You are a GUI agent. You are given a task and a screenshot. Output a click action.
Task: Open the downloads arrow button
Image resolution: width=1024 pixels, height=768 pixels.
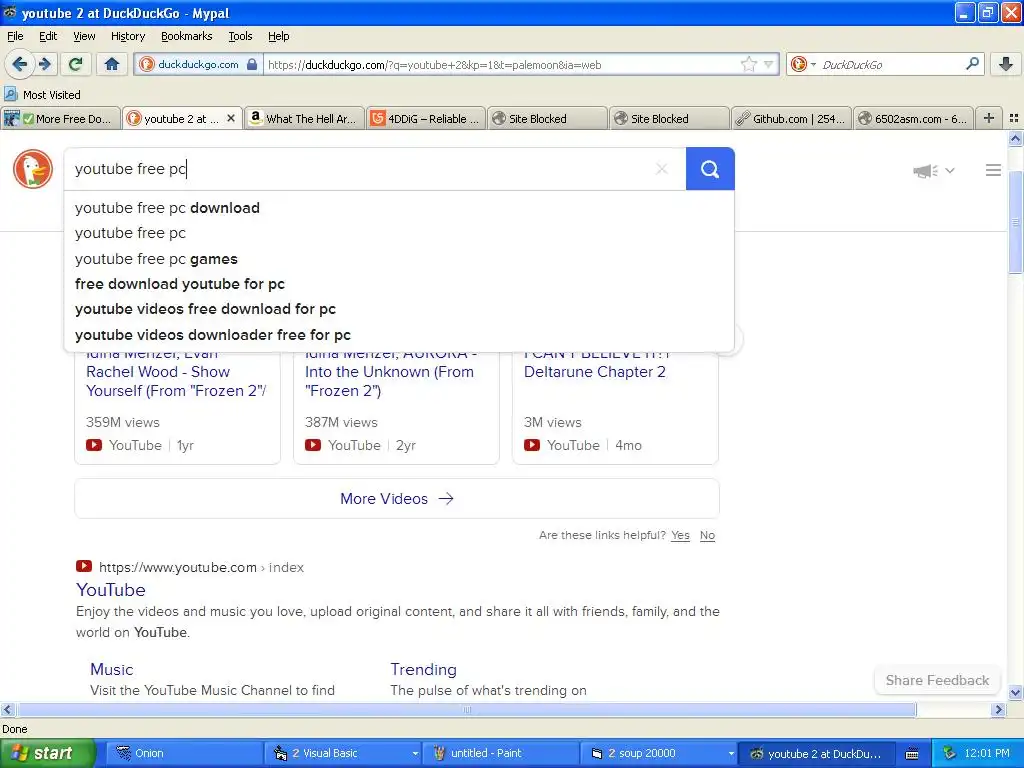[x=1006, y=64]
